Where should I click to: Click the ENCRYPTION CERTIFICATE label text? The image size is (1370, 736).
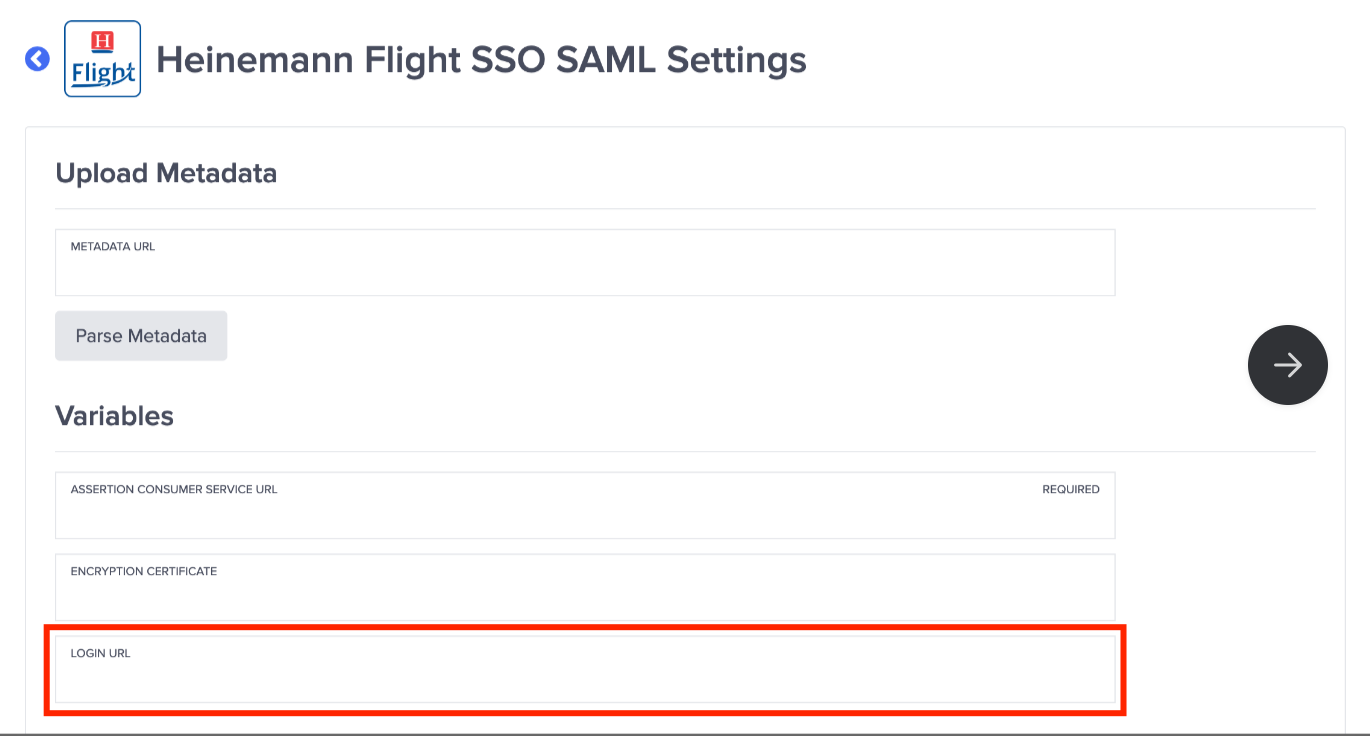click(x=144, y=572)
